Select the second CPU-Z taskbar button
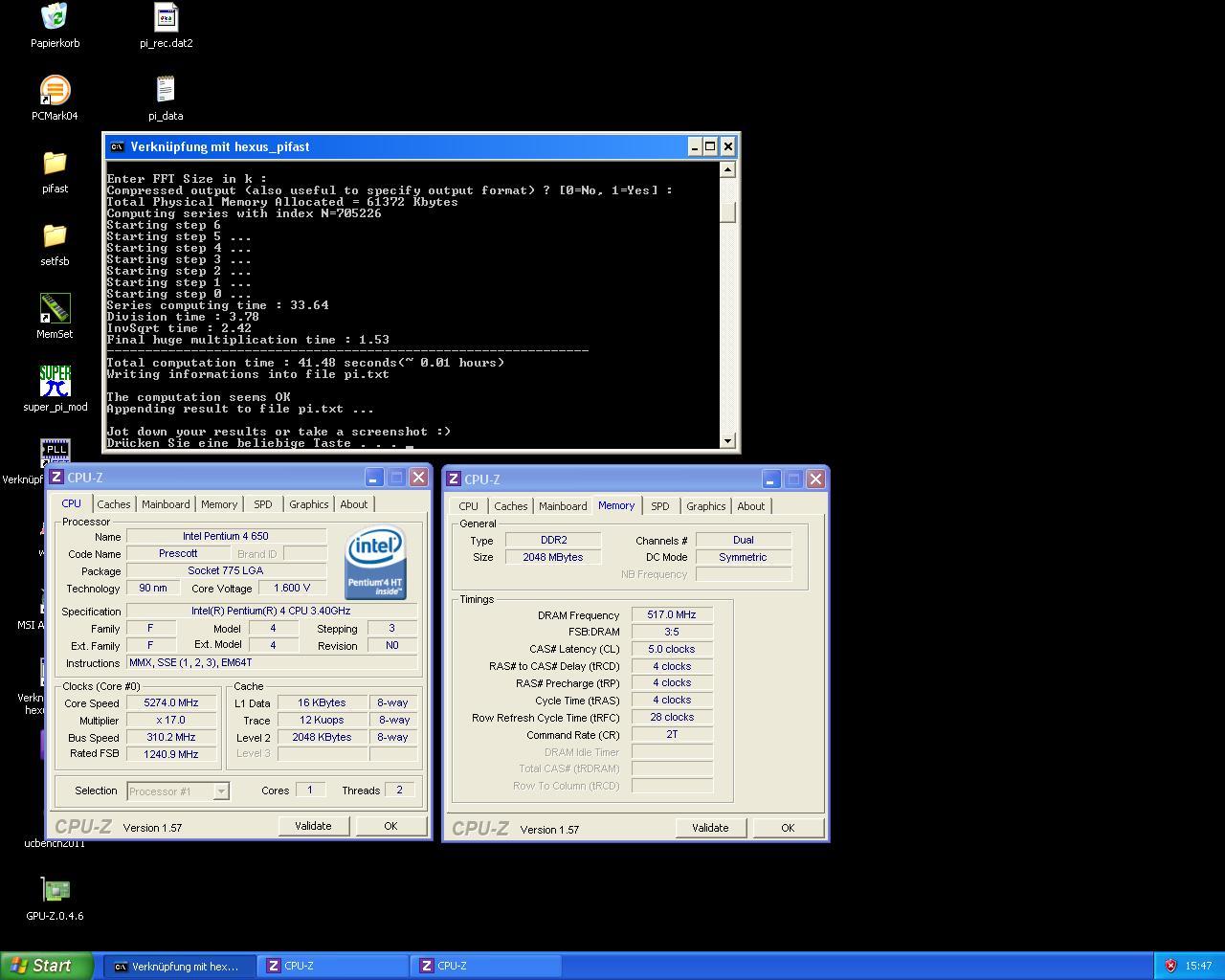Screen dimensions: 1225x980 coord(486,967)
